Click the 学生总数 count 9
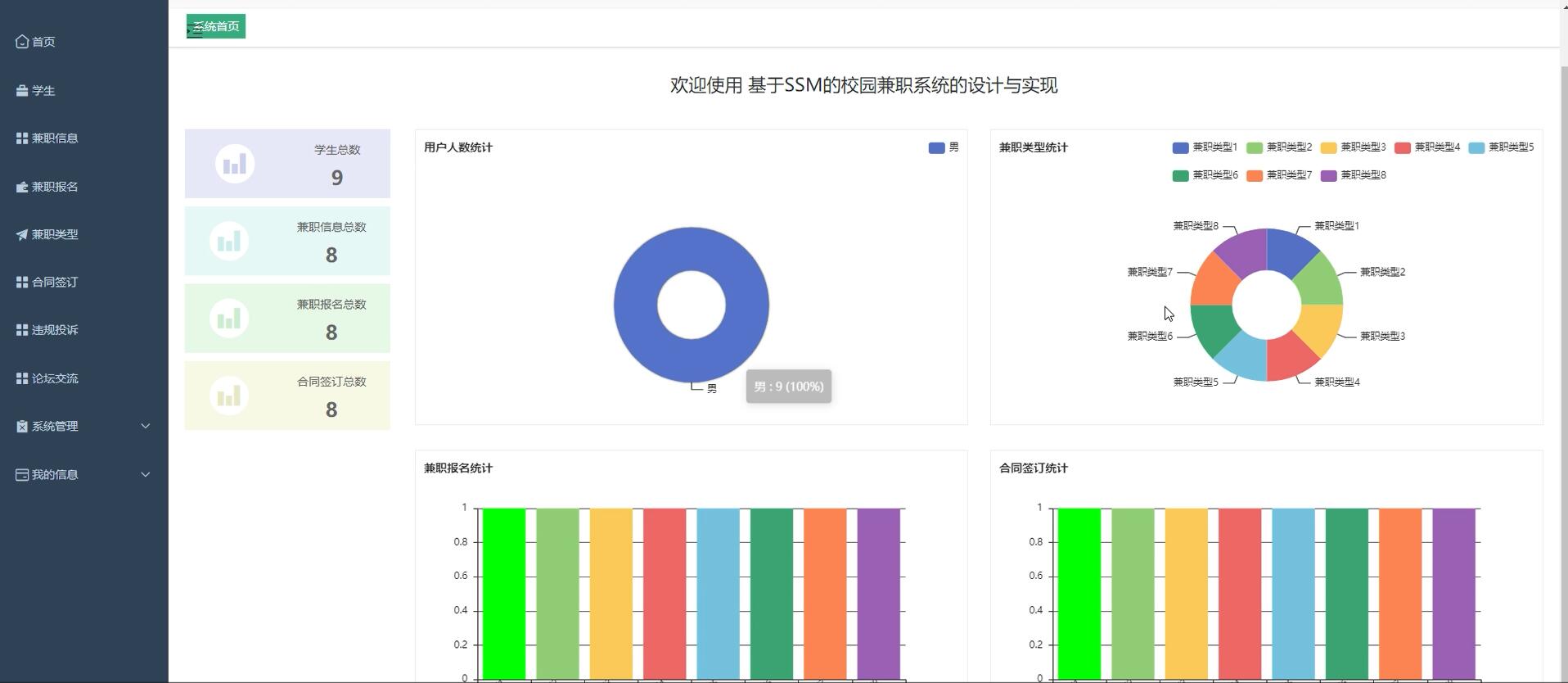Screen dimensions: 1568x683 click(x=337, y=178)
